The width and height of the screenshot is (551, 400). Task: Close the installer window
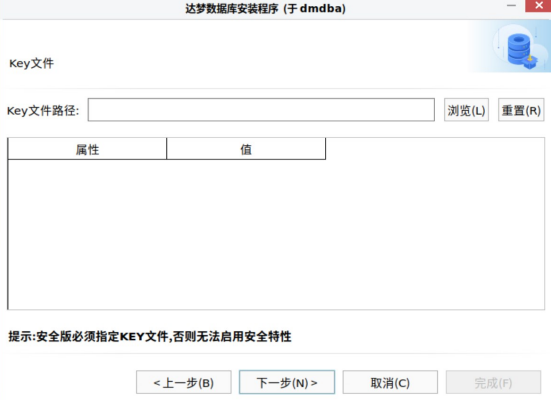click(538, 6)
